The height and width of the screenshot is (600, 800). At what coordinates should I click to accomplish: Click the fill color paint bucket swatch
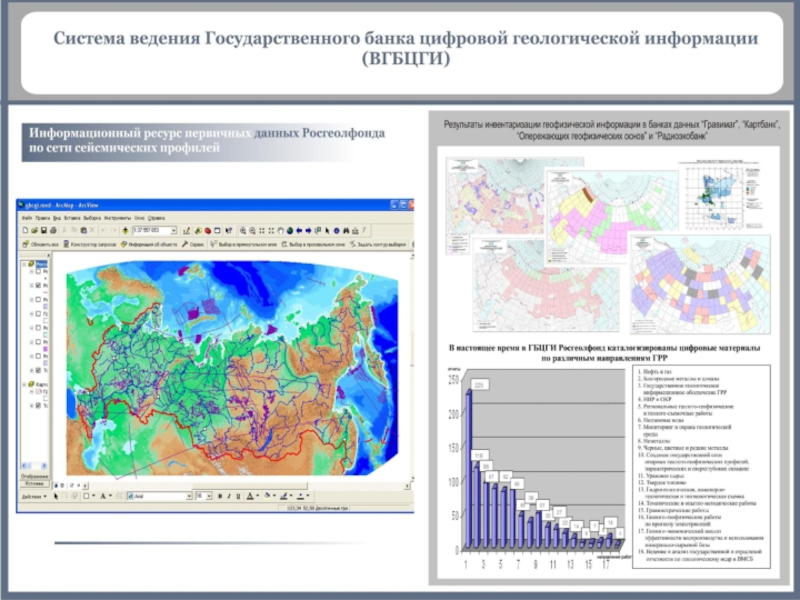pos(267,496)
